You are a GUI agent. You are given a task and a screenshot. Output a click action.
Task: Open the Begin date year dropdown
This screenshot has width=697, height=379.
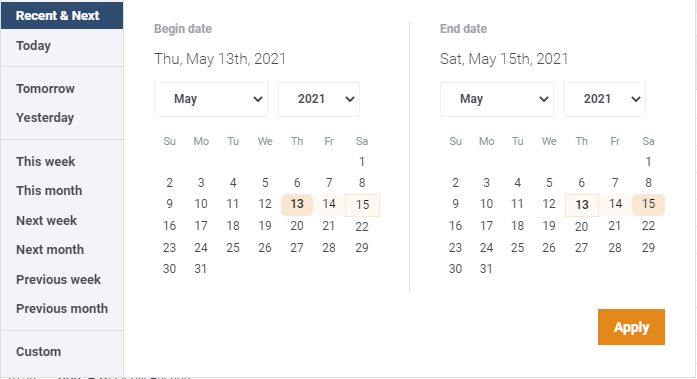319,99
